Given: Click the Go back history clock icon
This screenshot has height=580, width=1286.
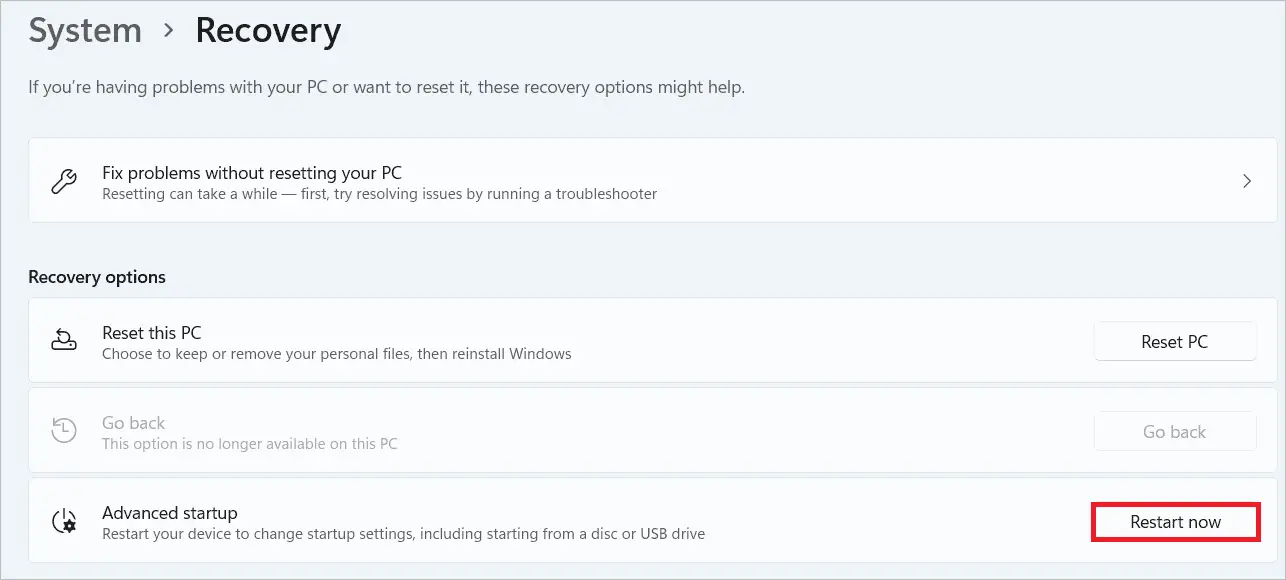Looking at the screenshot, I should coord(64,430).
